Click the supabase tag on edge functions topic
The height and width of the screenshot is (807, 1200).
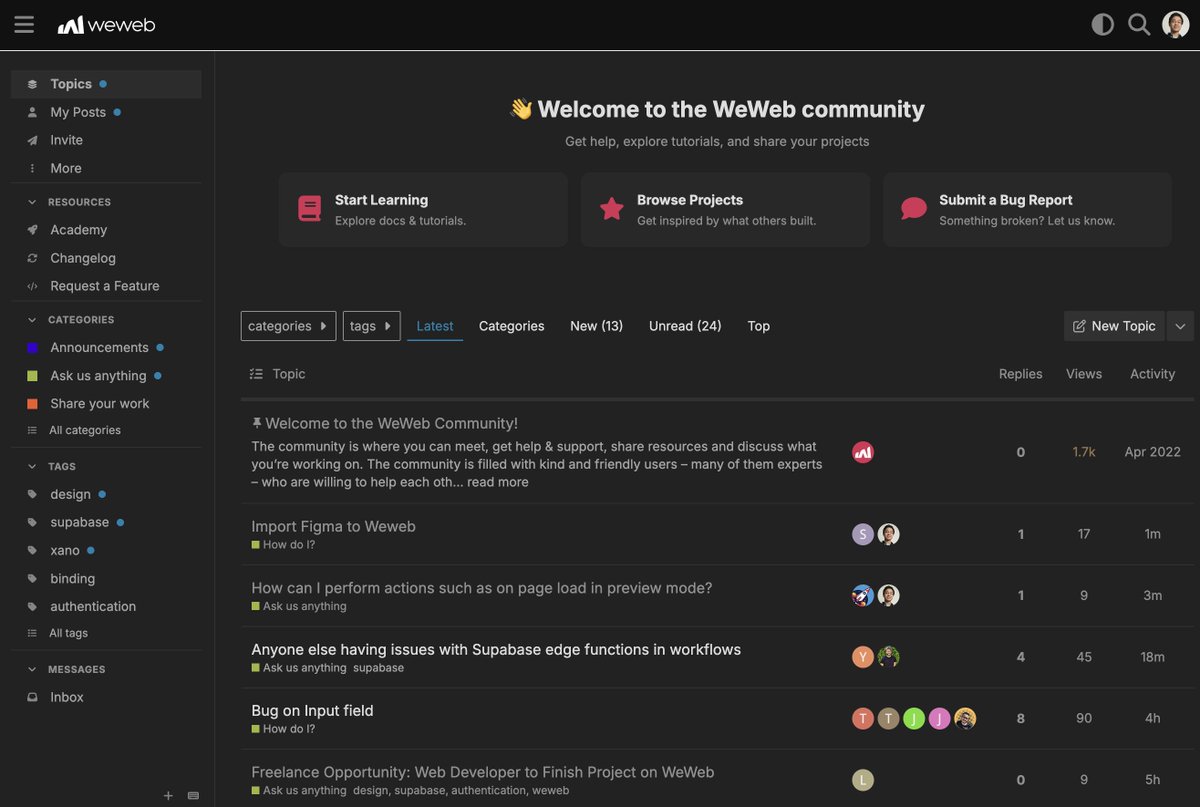click(x=378, y=668)
